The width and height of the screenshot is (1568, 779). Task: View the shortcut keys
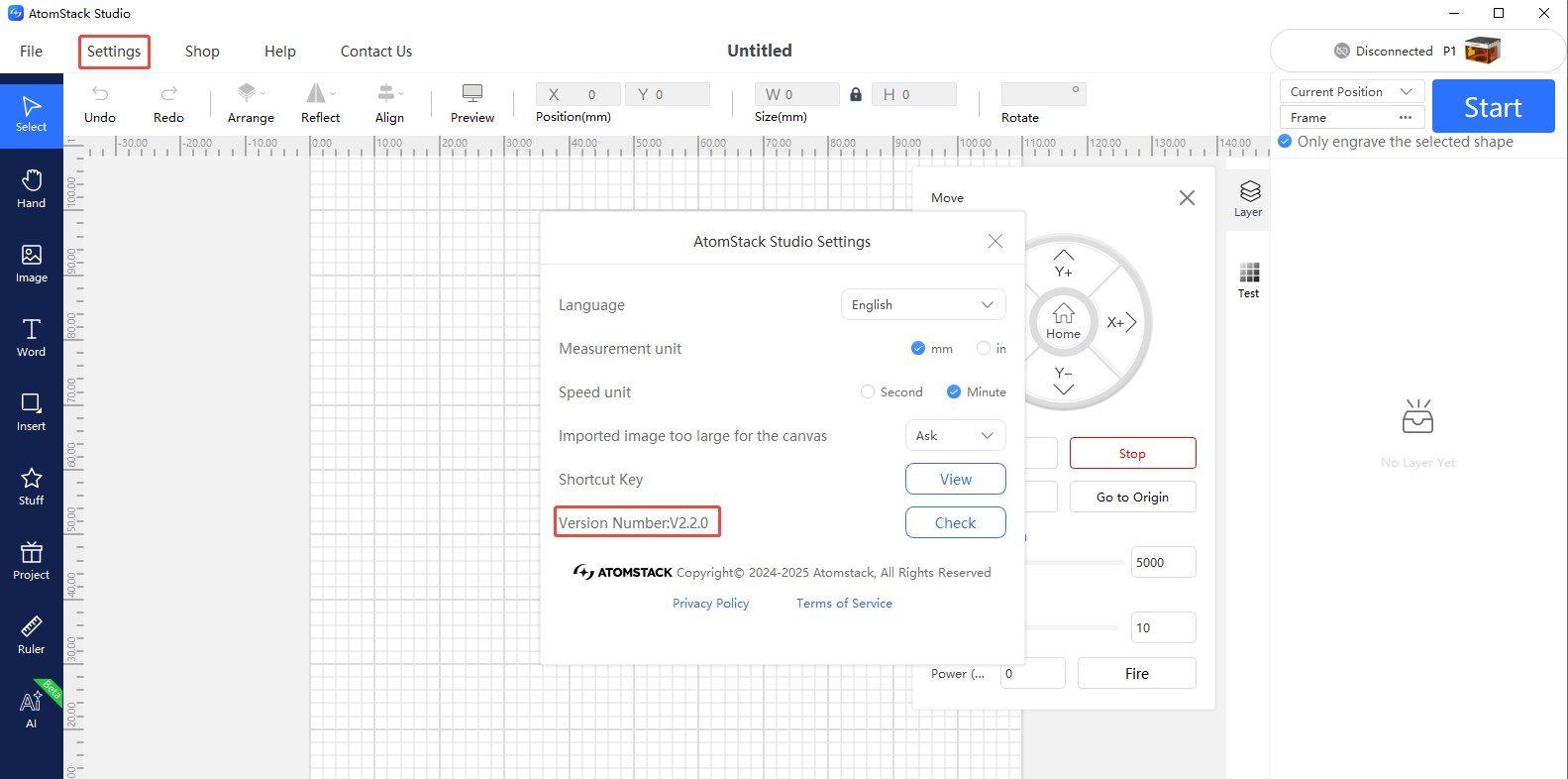click(956, 479)
